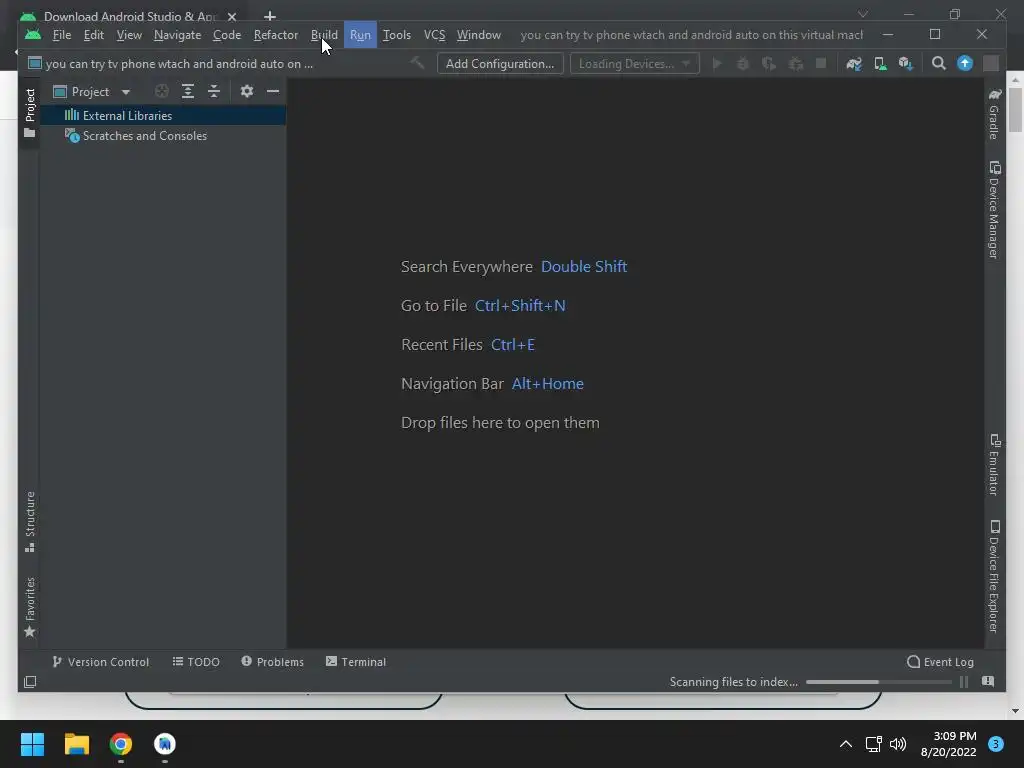Image resolution: width=1024 pixels, height=768 pixels.
Task: Open the Loading Devices dropdown
Action: (634, 63)
